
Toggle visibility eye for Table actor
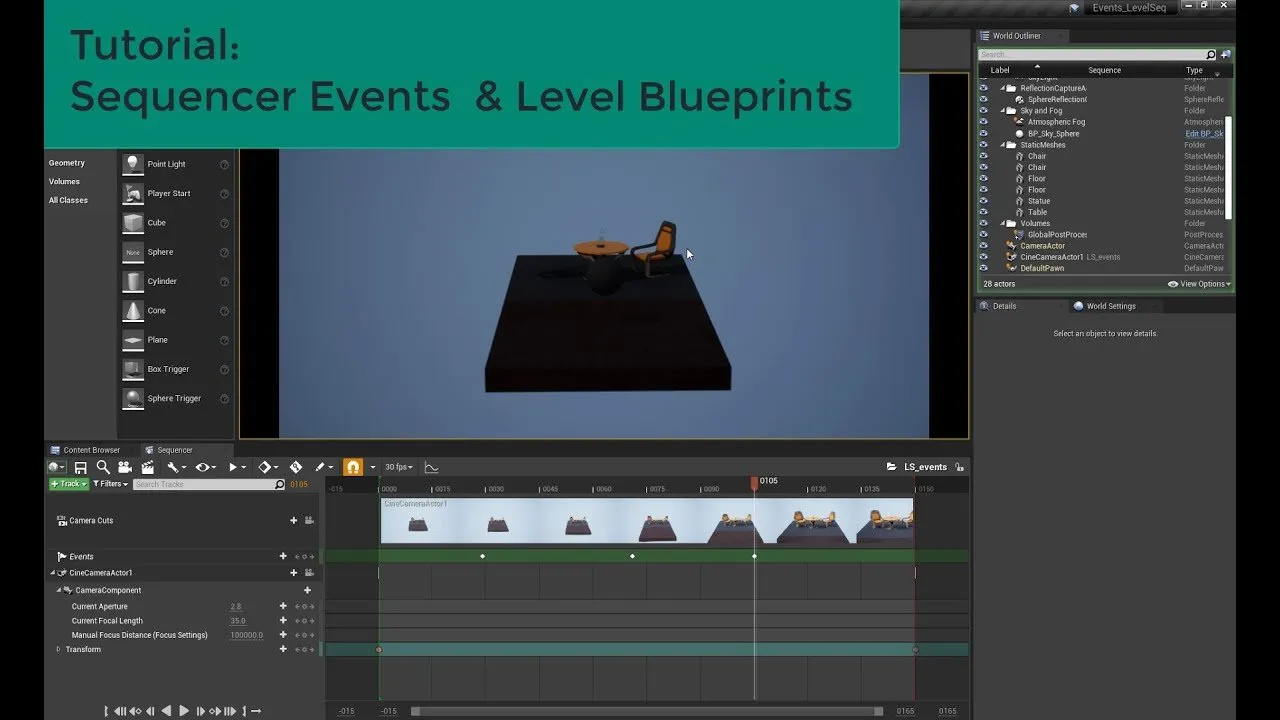pos(983,212)
